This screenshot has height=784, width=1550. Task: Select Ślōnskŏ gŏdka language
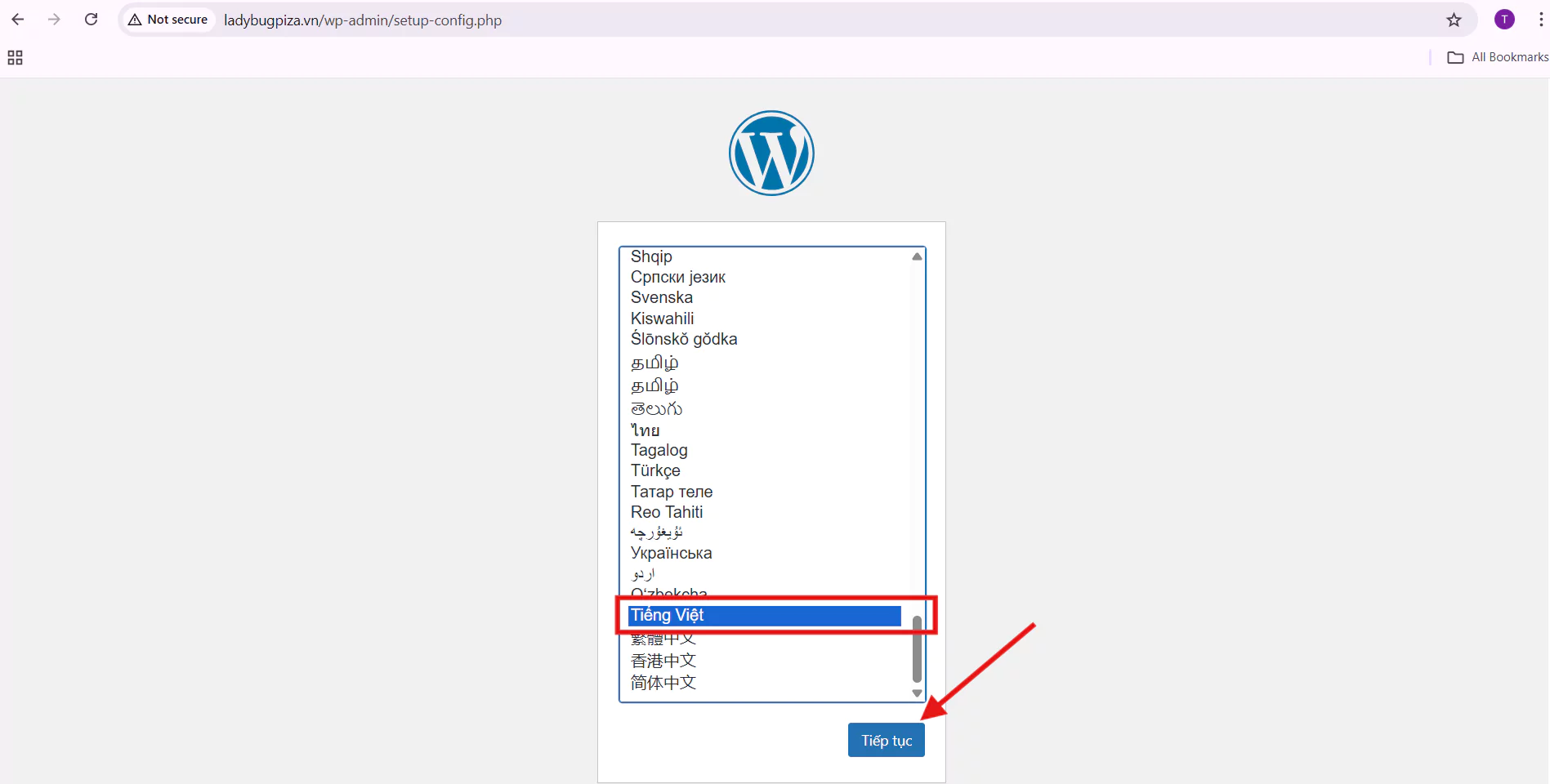[765, 339]
